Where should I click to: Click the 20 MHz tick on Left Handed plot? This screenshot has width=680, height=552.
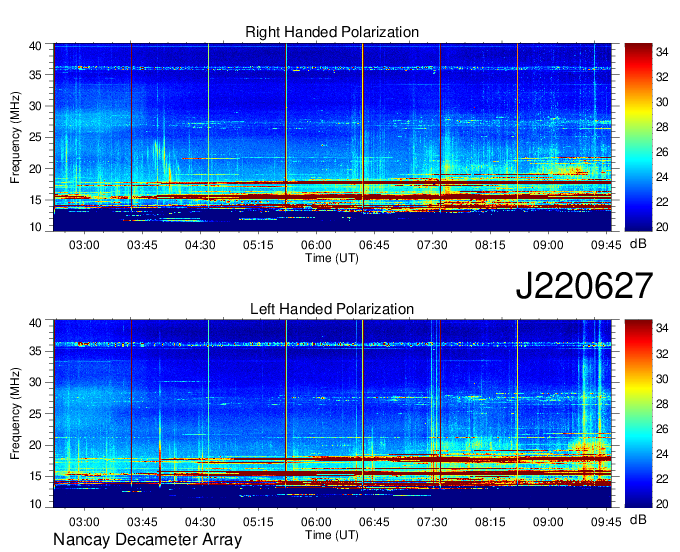coord(36,445)
